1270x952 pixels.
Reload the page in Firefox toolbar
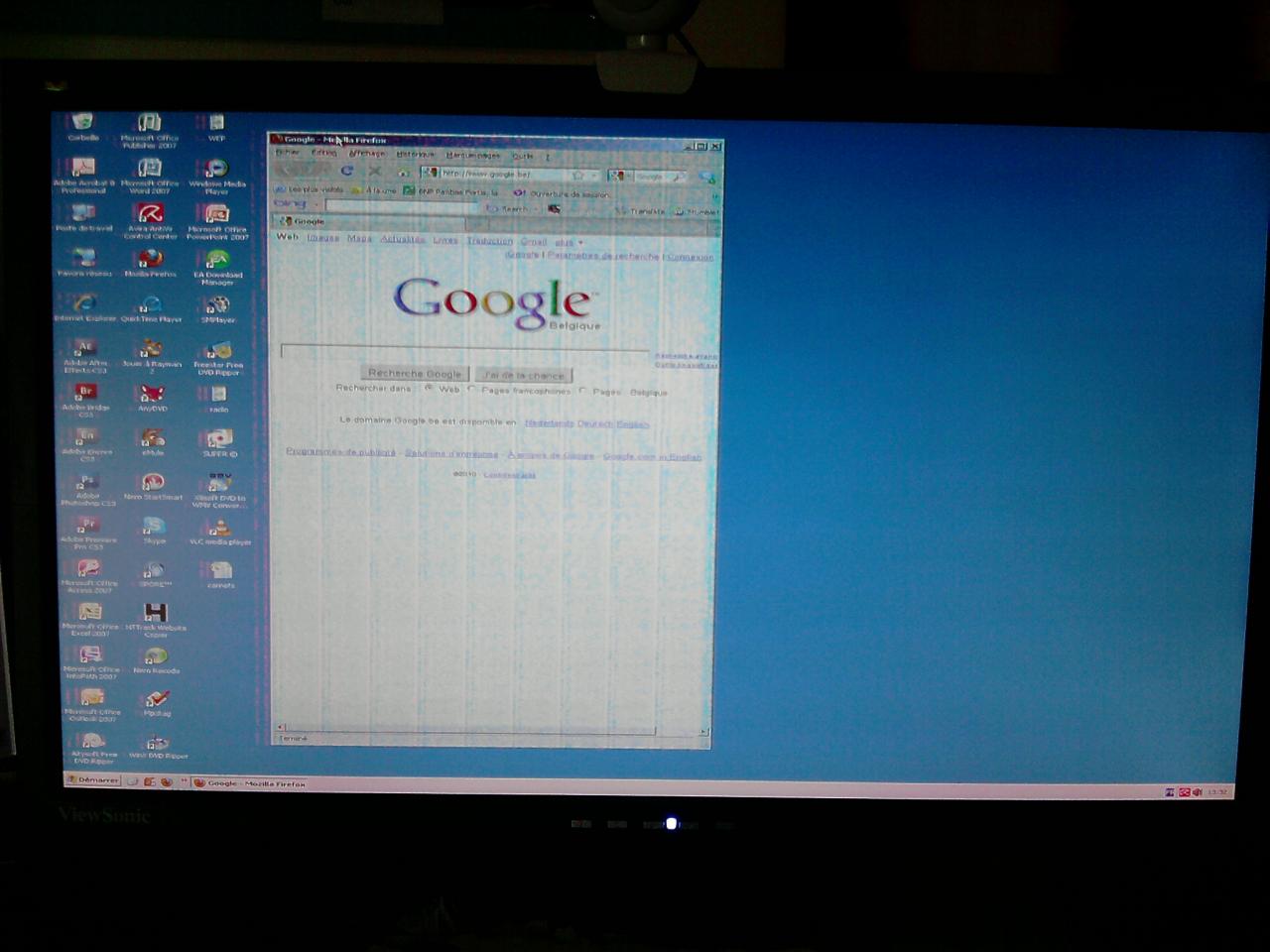(x=347, y=172)
